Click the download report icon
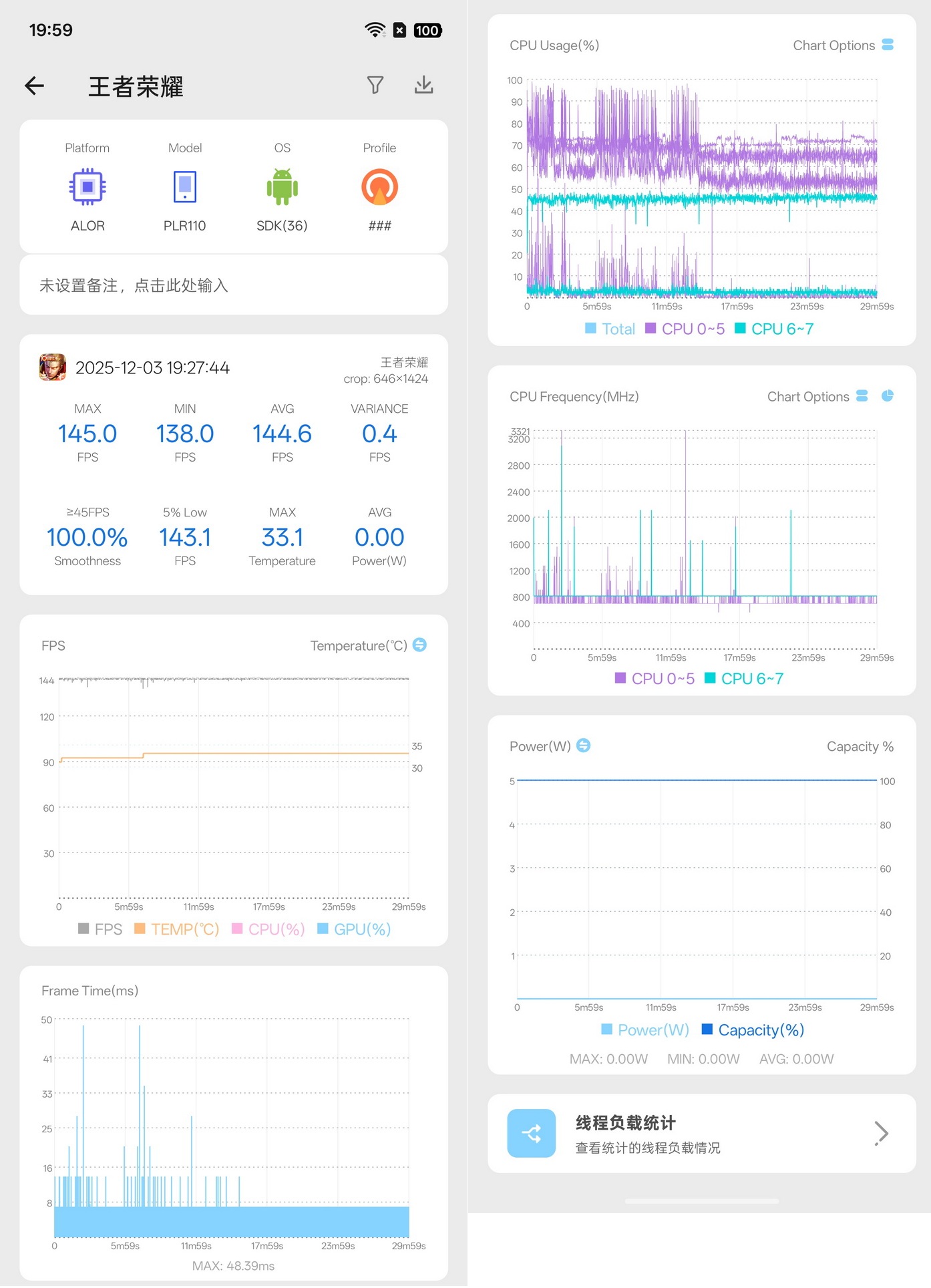The height and width of the screenshot is (1288, 931). (423, 85)
